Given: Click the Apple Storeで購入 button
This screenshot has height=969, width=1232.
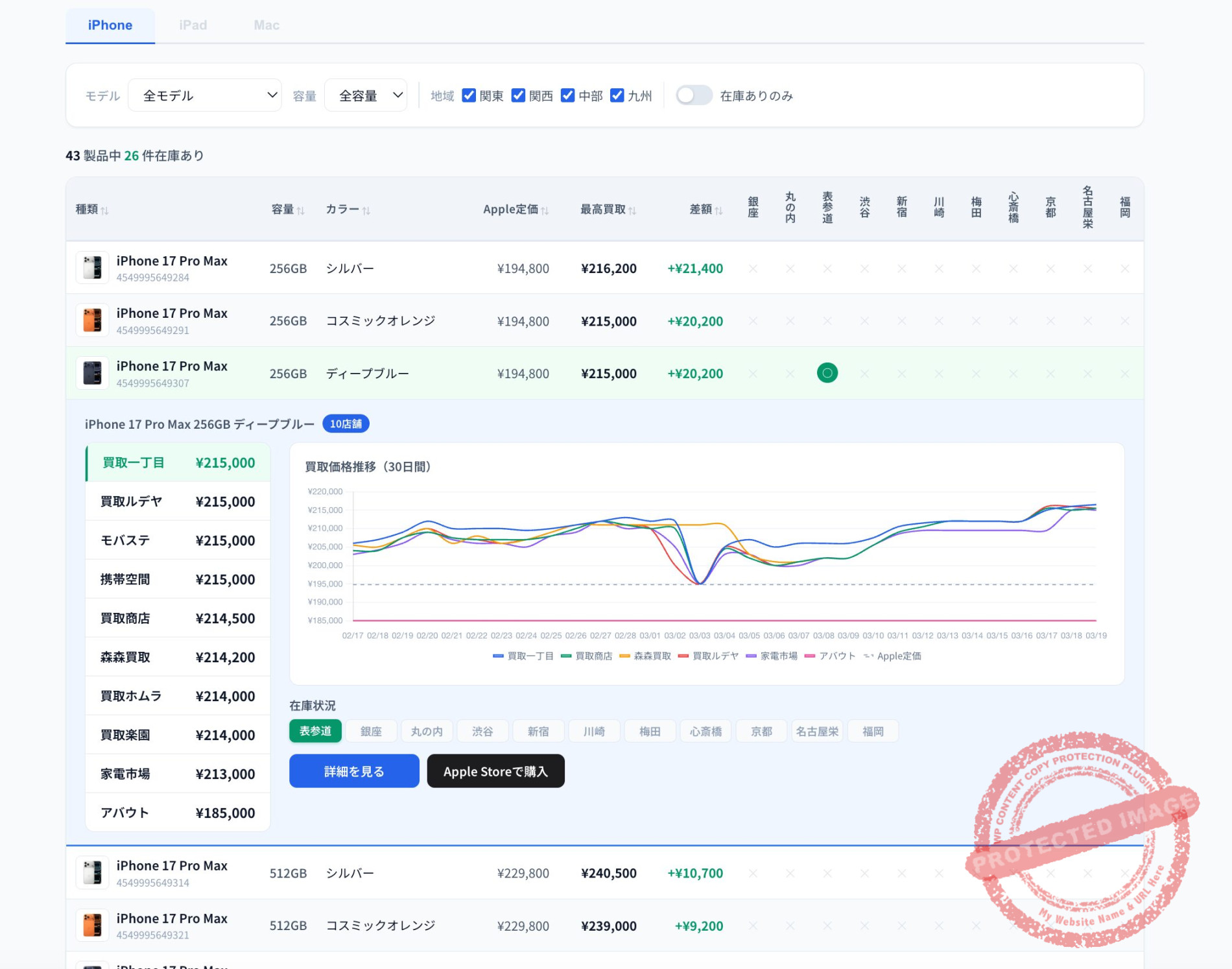Looking at the screenshot, I should [495, 771].
